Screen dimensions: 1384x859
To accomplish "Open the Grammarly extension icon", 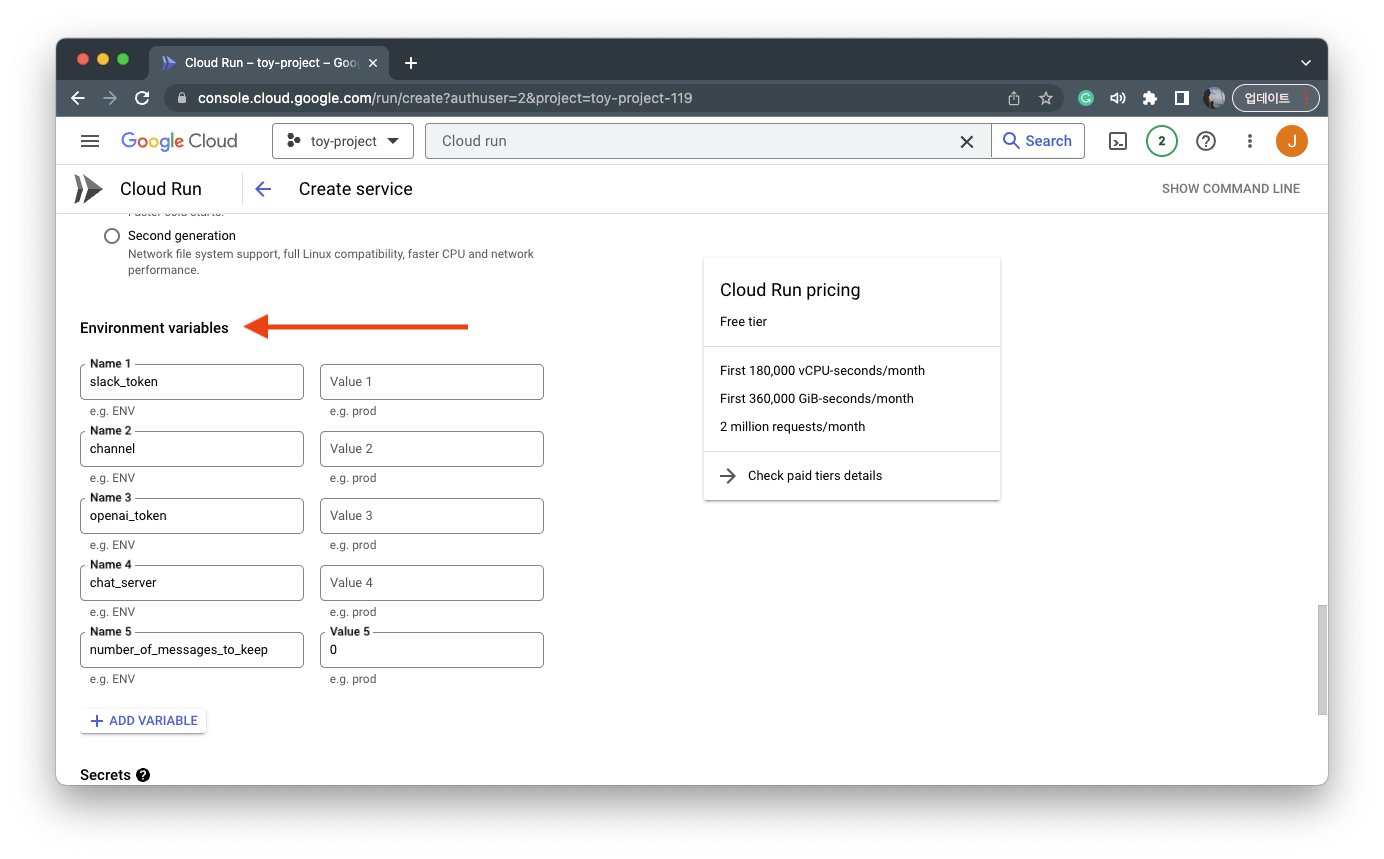I will (1086, 98).
